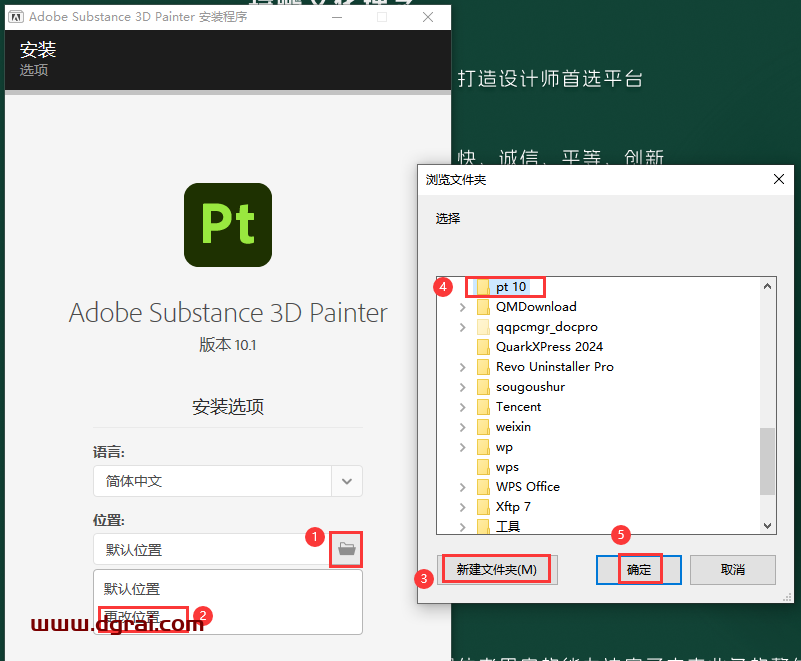Click the QMDownload folder icon
Viewport: 801px width, 661px height.
(486, 307)
